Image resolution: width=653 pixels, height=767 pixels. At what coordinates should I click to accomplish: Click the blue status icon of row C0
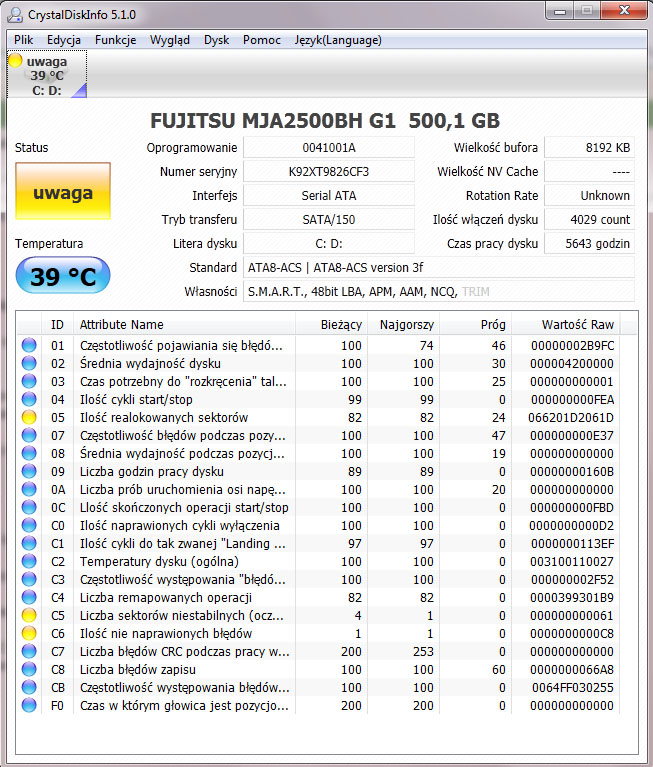(29, 525)
